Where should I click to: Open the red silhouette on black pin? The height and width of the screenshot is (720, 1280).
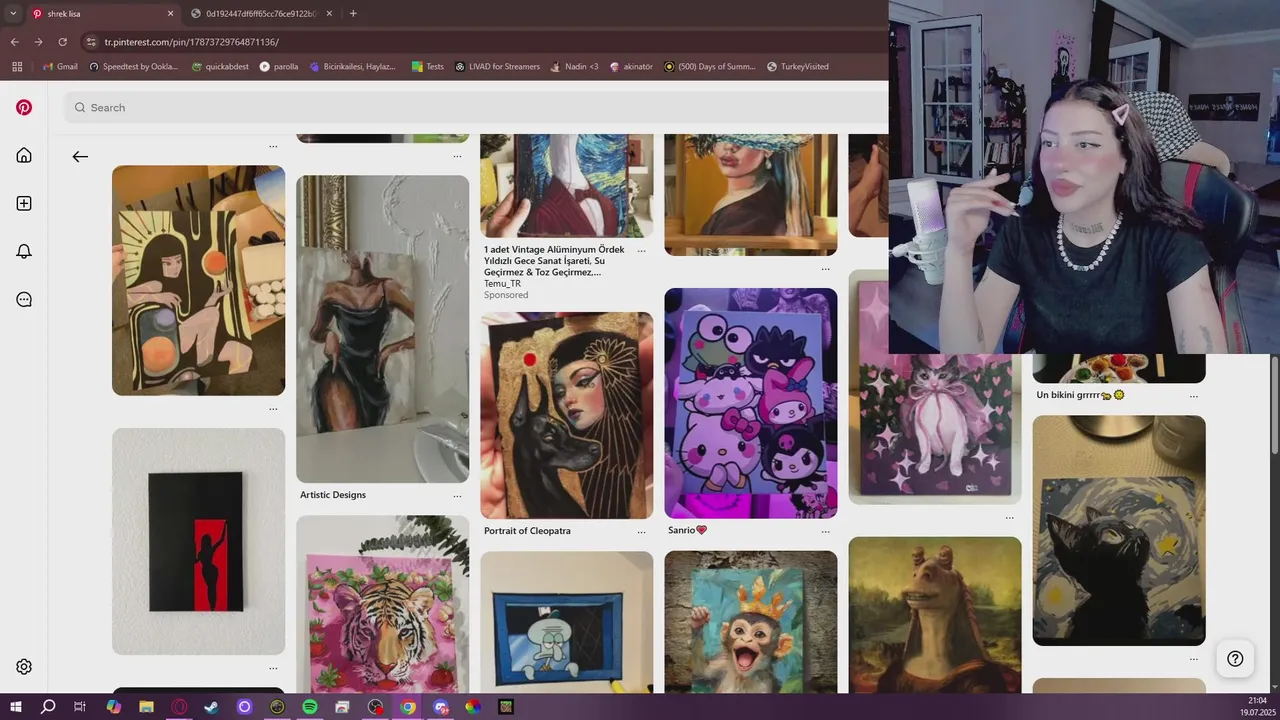pos(198,541)
